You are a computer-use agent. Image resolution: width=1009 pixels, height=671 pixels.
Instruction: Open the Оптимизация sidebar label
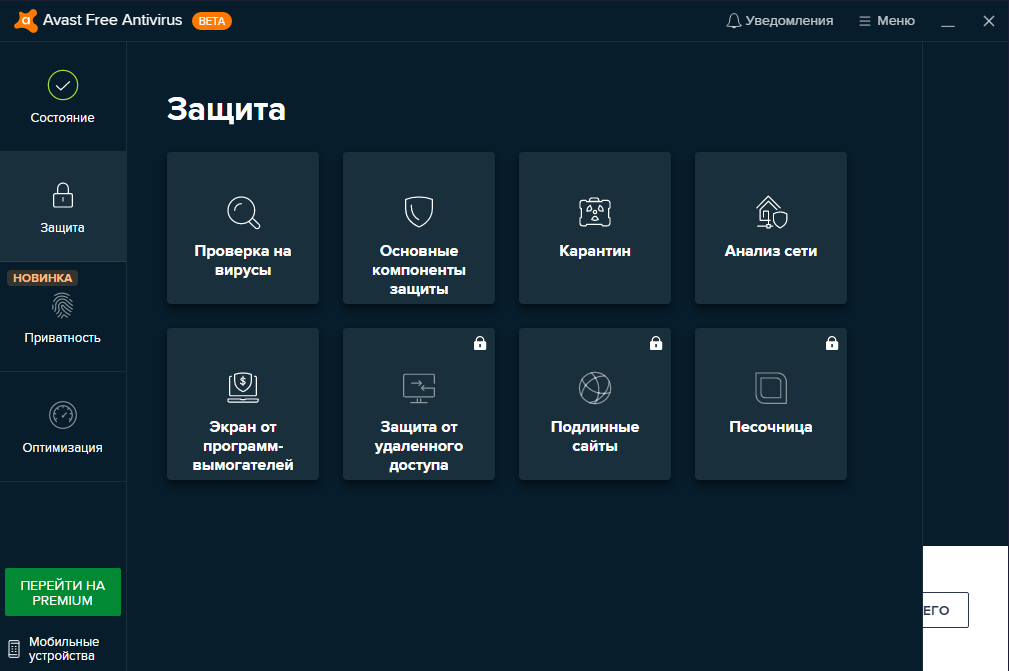coord(62,448)
